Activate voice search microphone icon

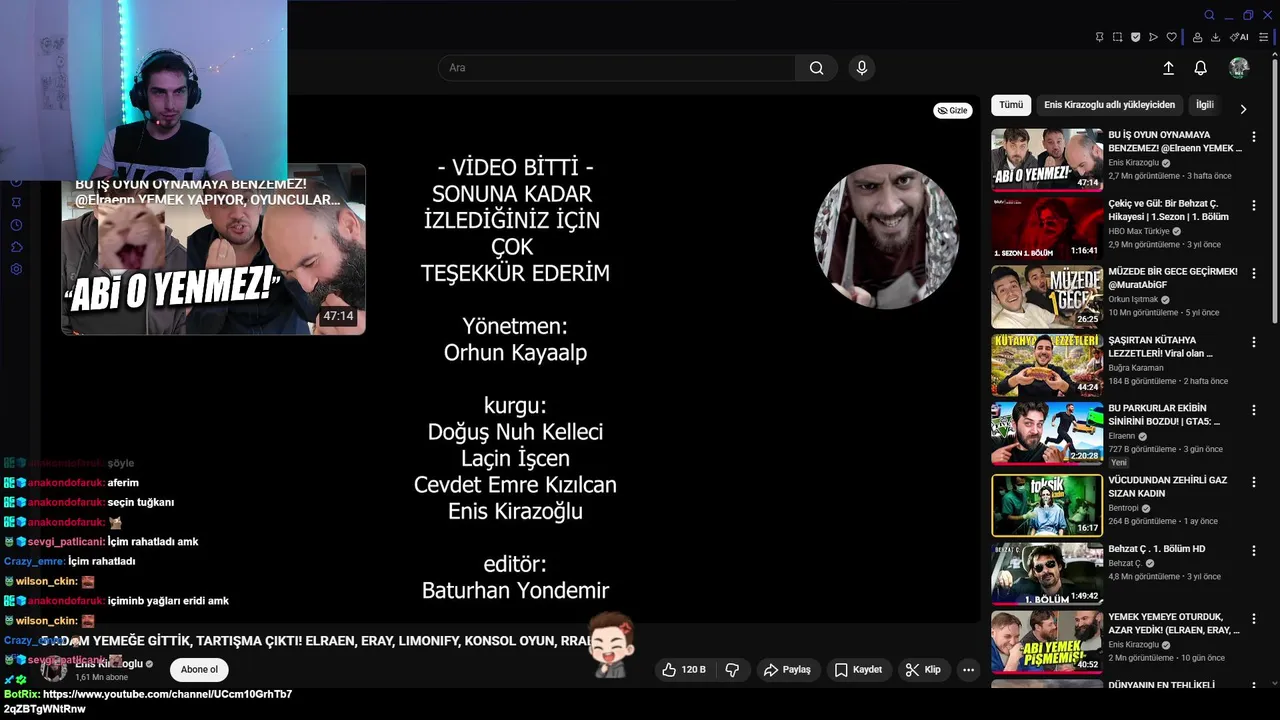click(x=862, y=68)
